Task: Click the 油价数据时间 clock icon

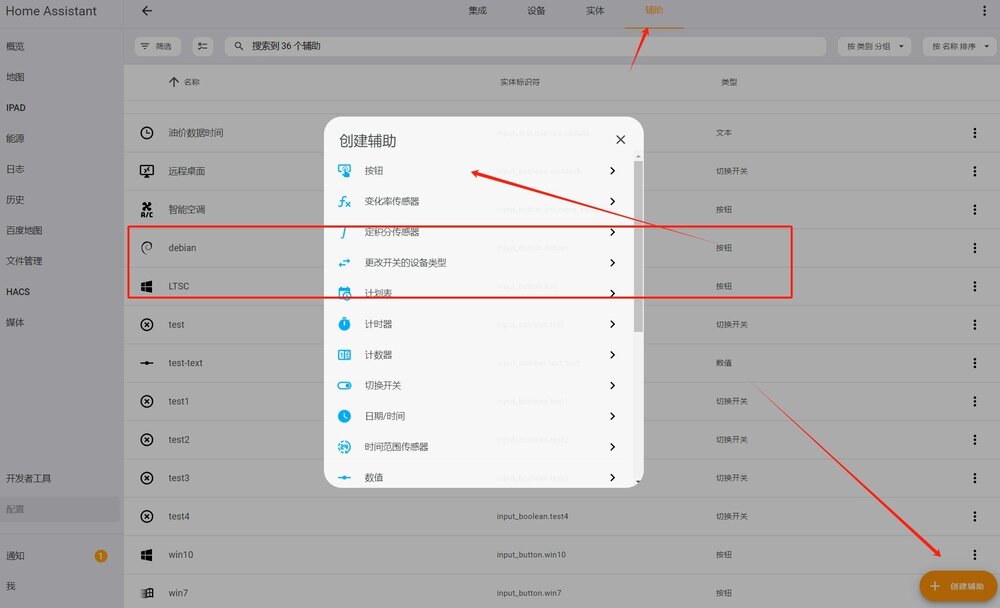Action: [x=147, y=133]
